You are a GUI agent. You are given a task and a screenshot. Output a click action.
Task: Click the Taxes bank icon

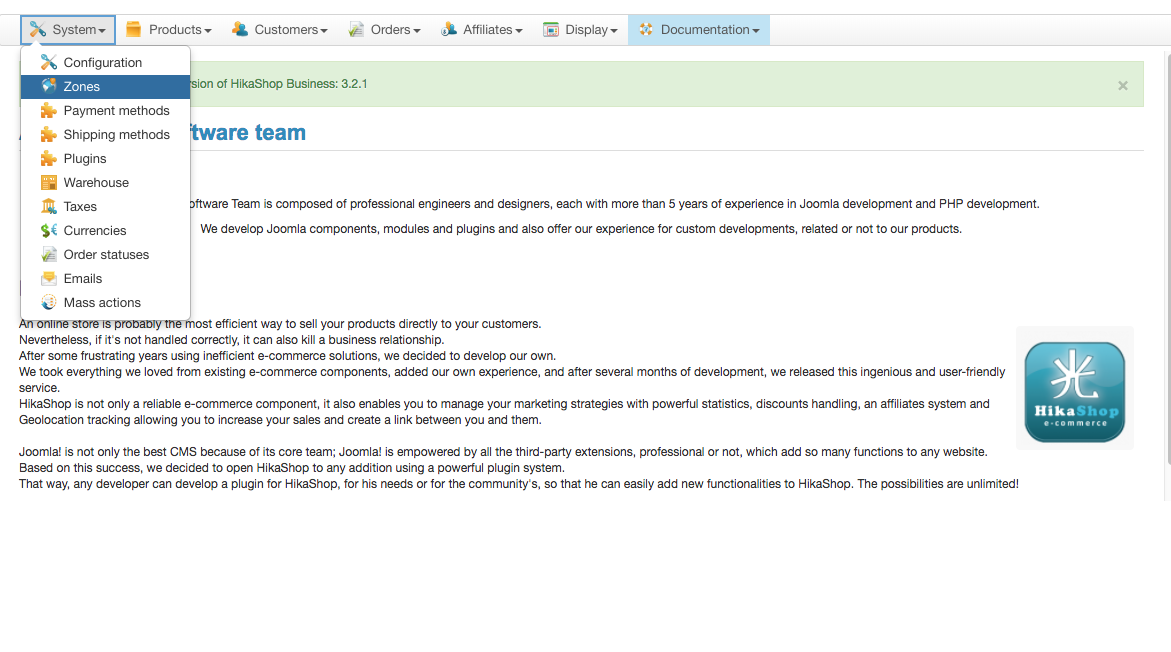(x=49, y=206)
